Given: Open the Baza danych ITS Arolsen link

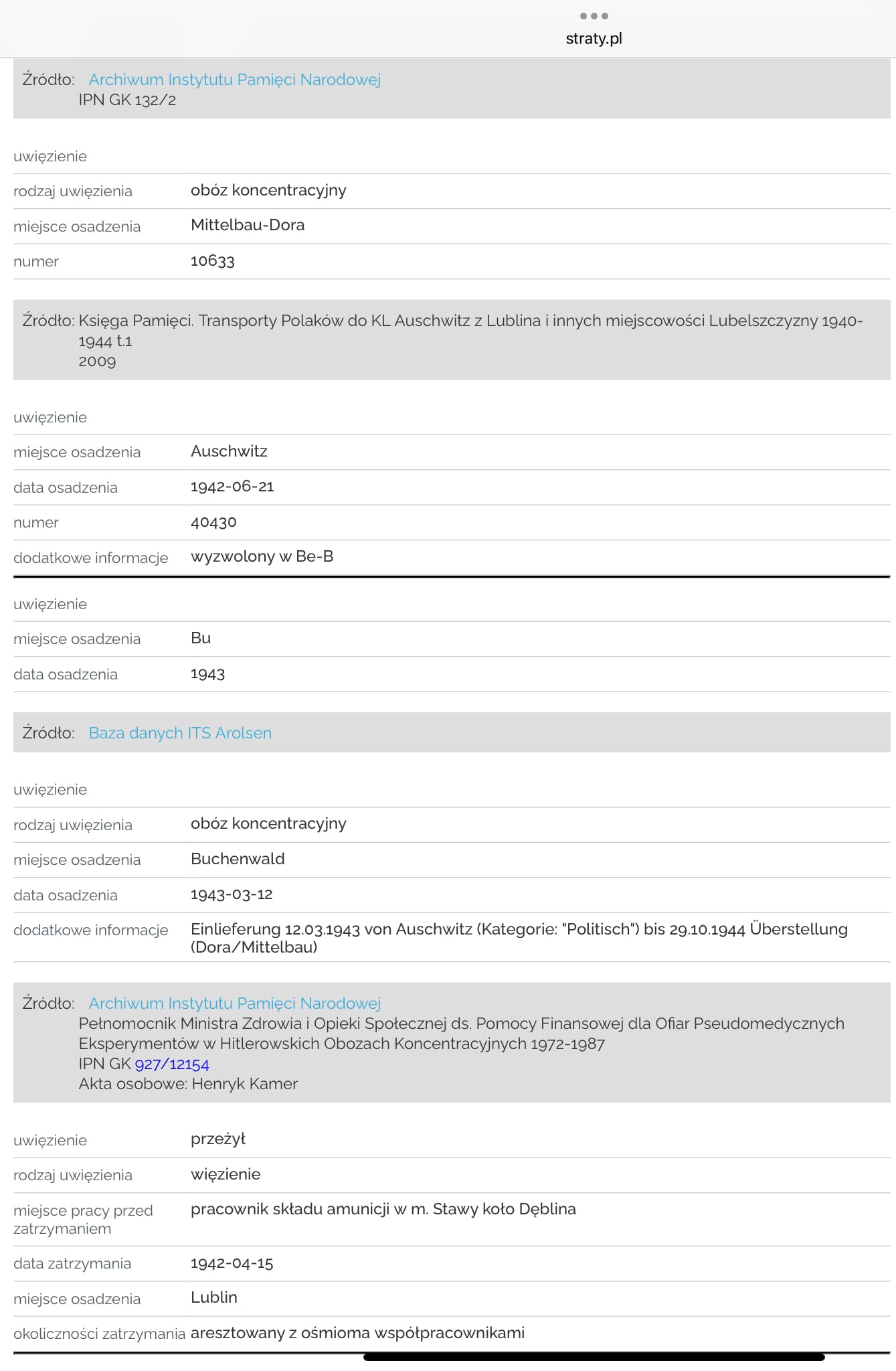Looking at the screenshot, I should pyautogui.click(x=180, y=733).
